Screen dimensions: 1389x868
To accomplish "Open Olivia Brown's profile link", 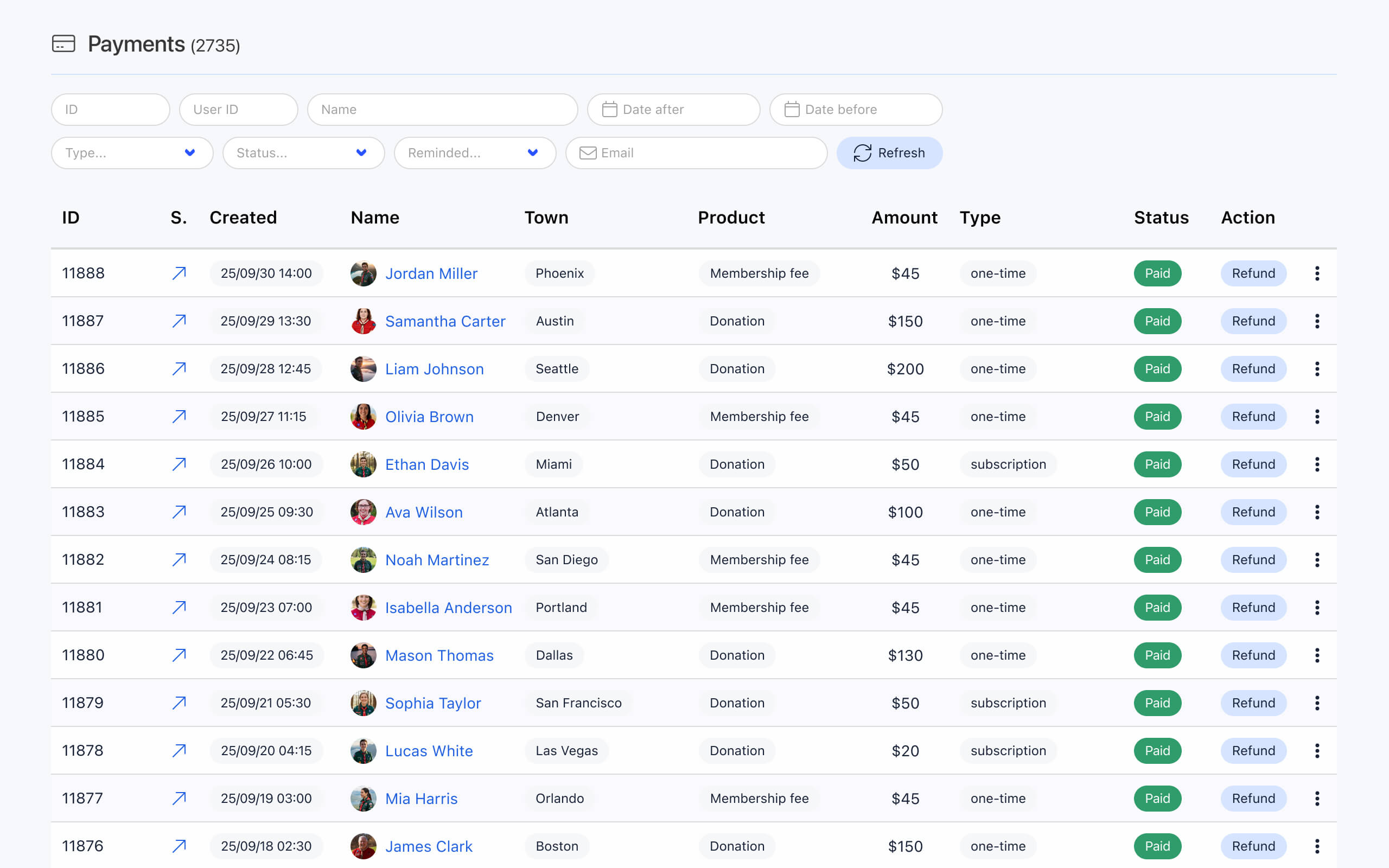I will (x=429, y=417).
